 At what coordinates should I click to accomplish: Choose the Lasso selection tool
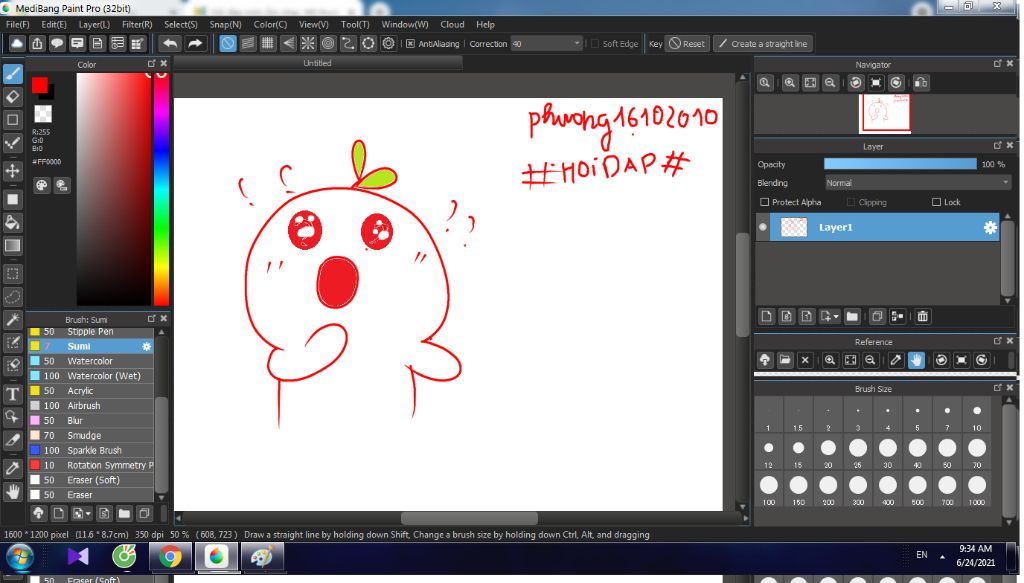tap(12, 297)
